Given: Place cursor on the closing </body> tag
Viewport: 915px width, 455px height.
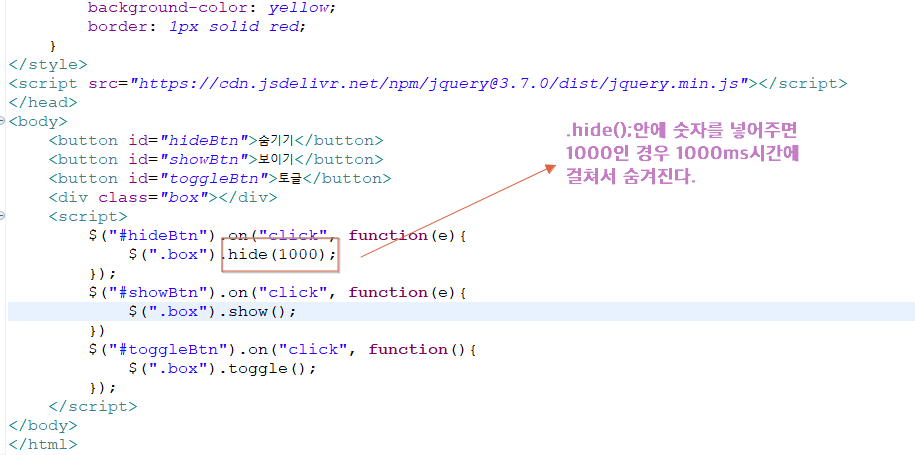Looking at the screenshot, I should 43,425.
